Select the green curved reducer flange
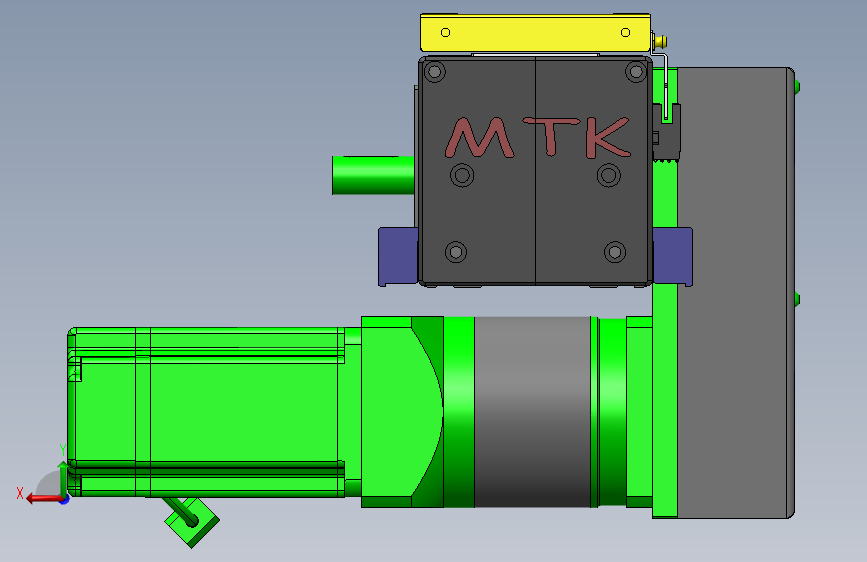This screenshot has width=867, height=562. click(402, 412)
